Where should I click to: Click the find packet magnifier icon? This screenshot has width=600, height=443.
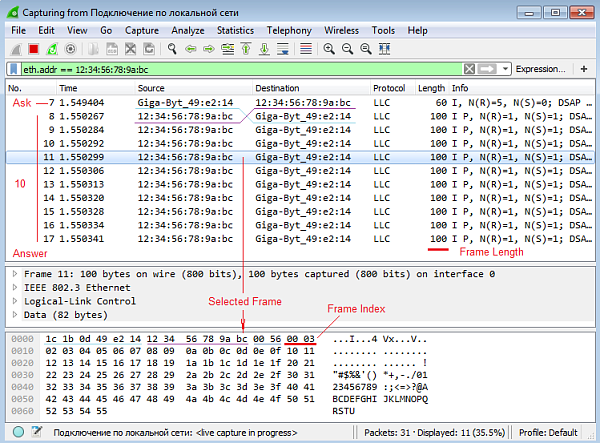click(172, 48)
